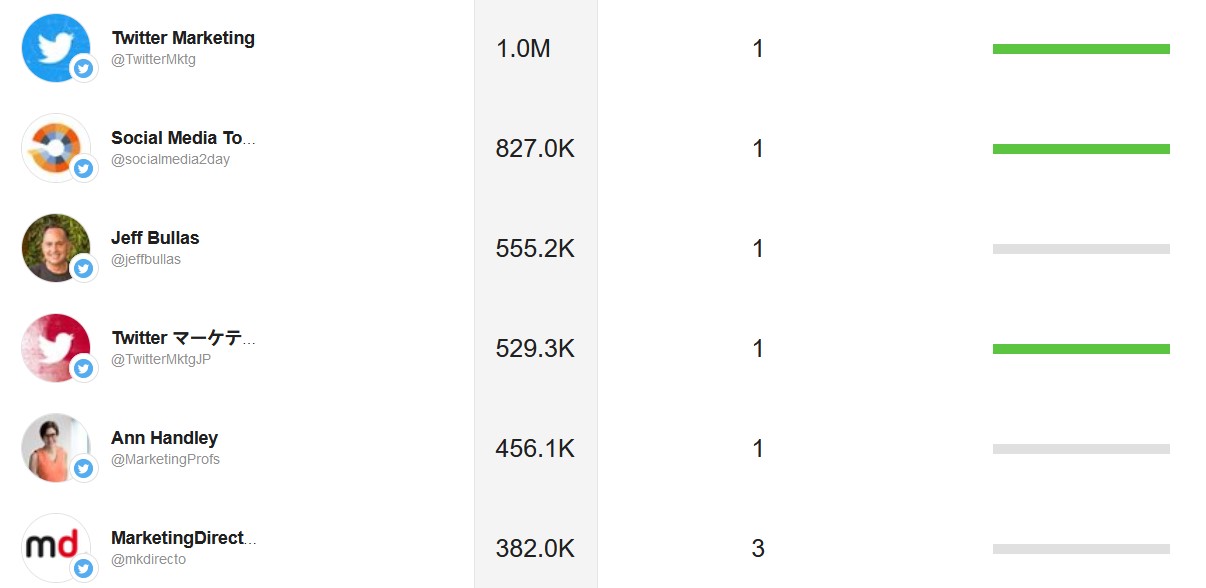Click Twitter badge on Ann Handley avatar

84,468
